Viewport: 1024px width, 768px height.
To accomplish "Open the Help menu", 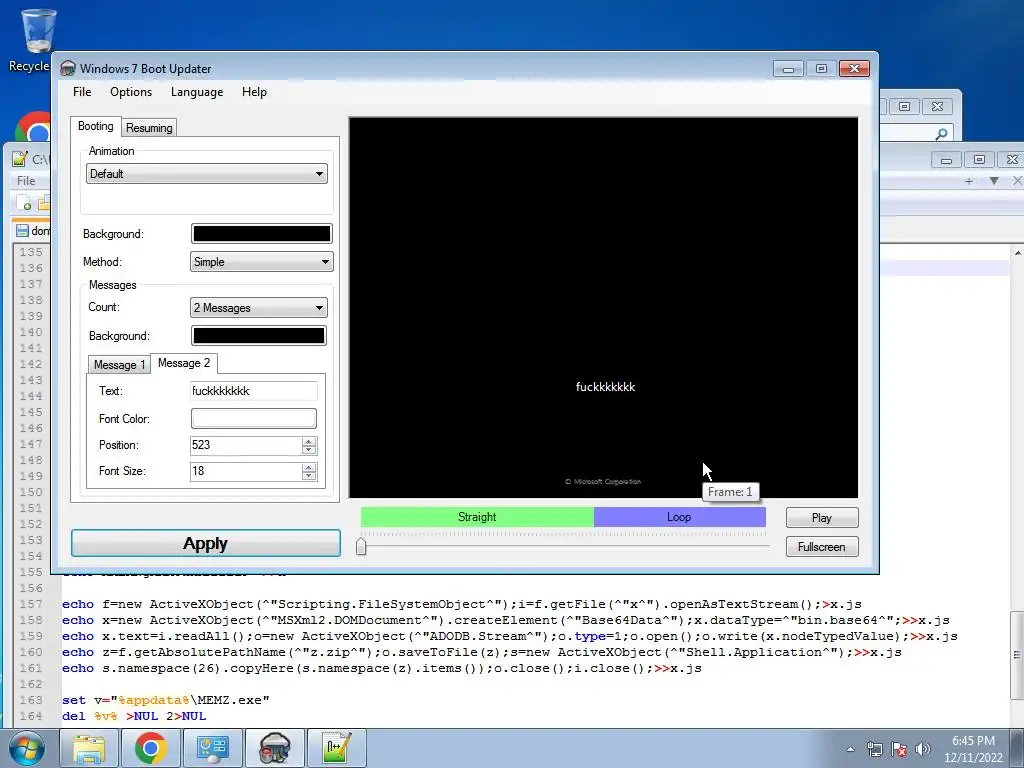I will 254,92.
